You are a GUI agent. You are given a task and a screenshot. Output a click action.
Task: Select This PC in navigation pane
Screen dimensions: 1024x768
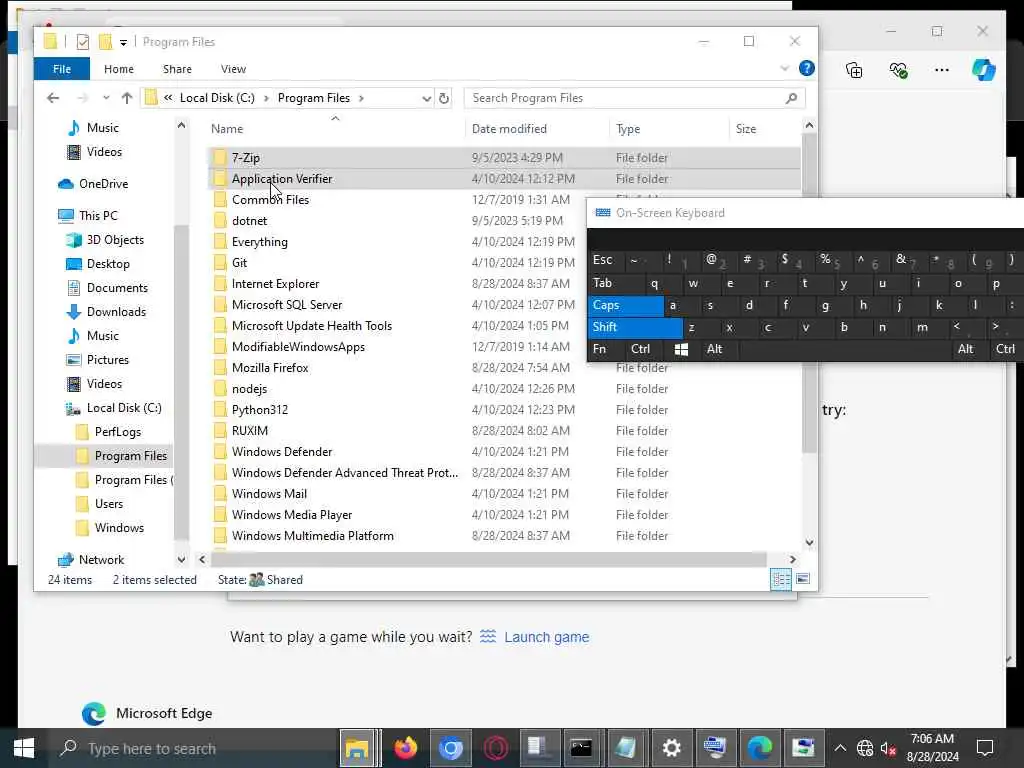[x=98, y=216]
